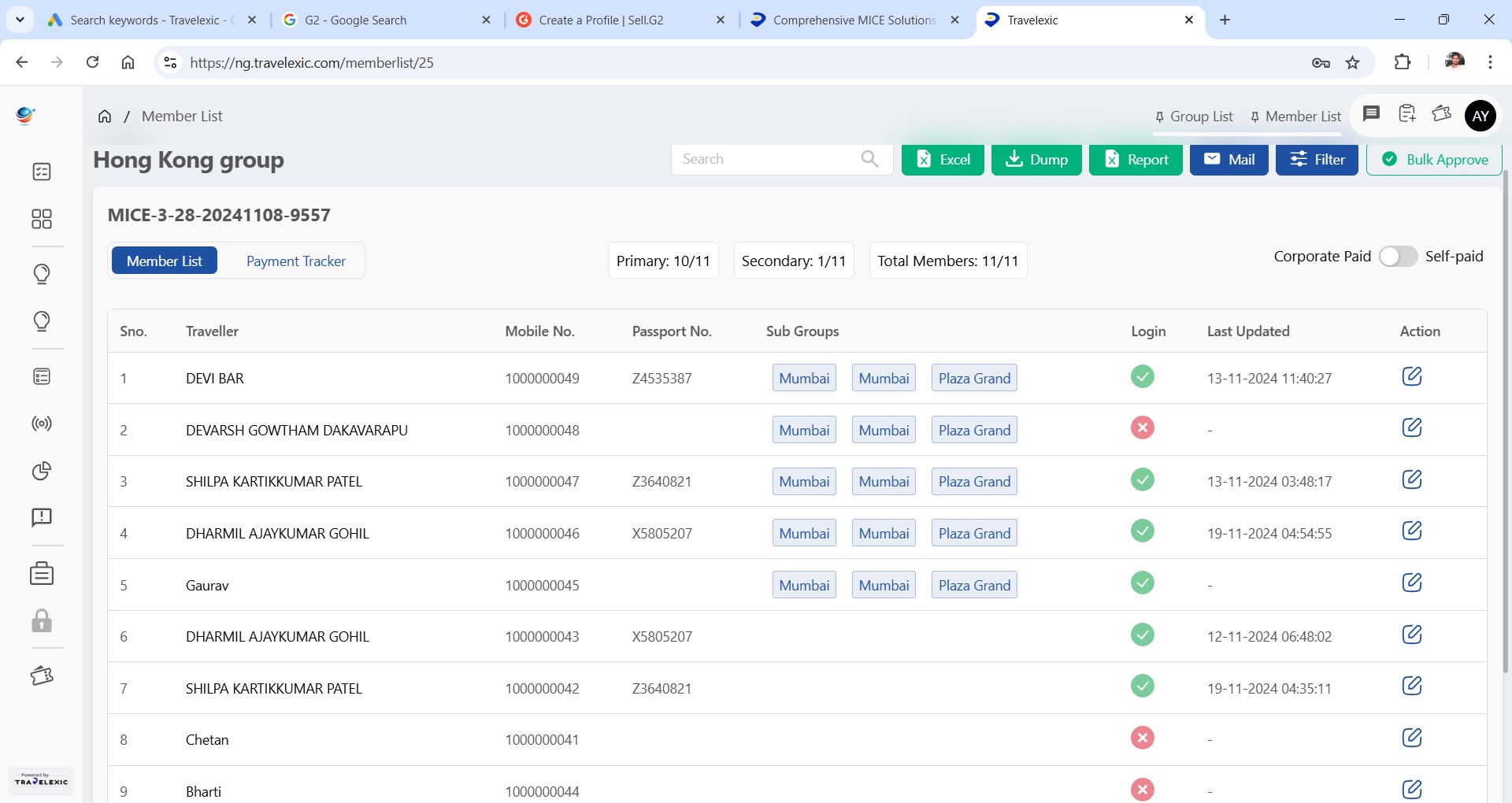The image size is (1512, 803).
Task: Click the member Search input field
Action: [x=768, y=159]
